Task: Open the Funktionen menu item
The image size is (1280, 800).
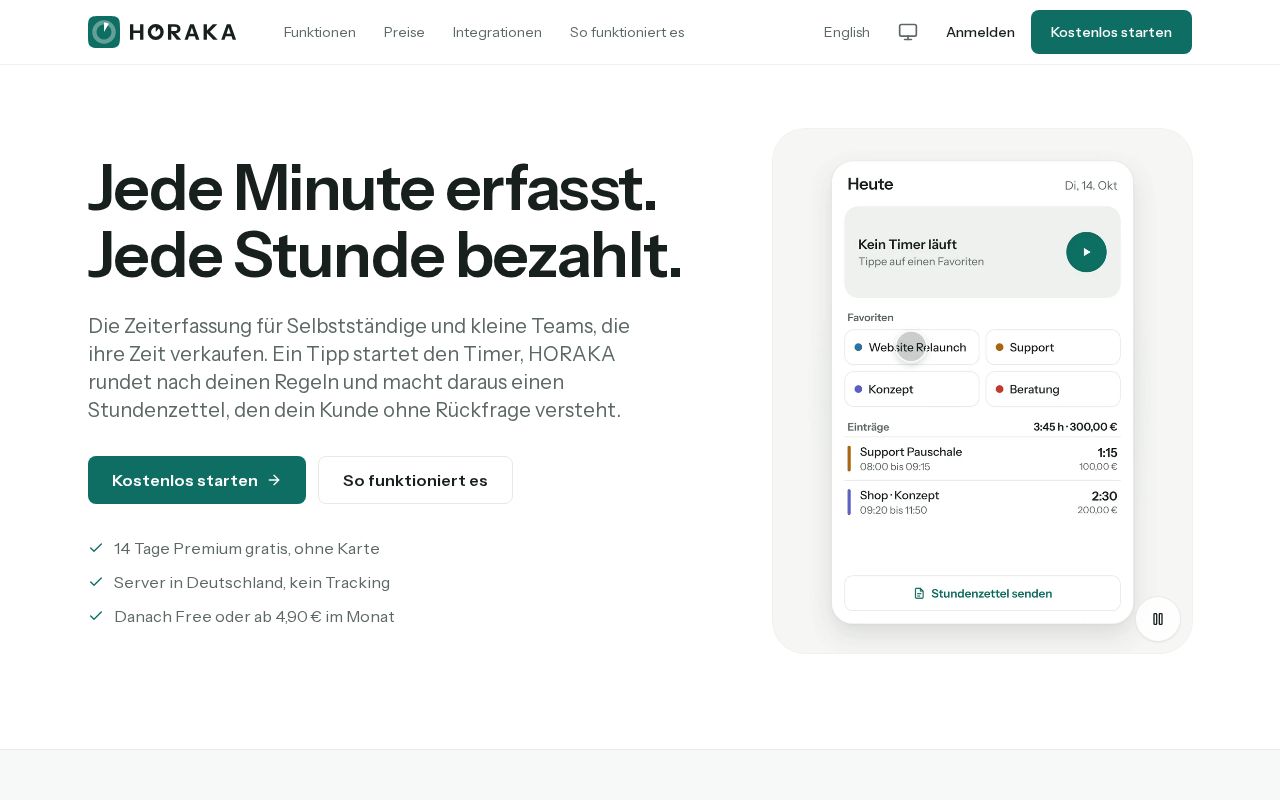Action: tap(320, 32)
